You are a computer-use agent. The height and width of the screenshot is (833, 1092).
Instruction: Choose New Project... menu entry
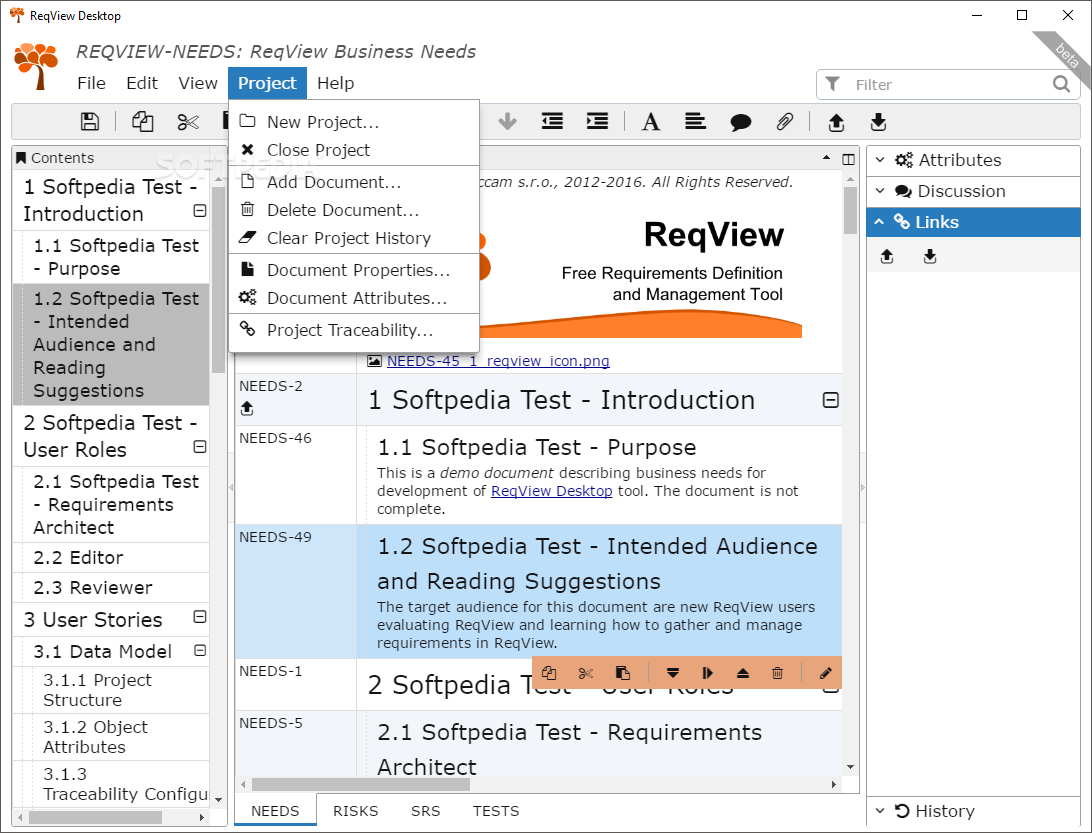pyautogui.click(x=354, y=122)
